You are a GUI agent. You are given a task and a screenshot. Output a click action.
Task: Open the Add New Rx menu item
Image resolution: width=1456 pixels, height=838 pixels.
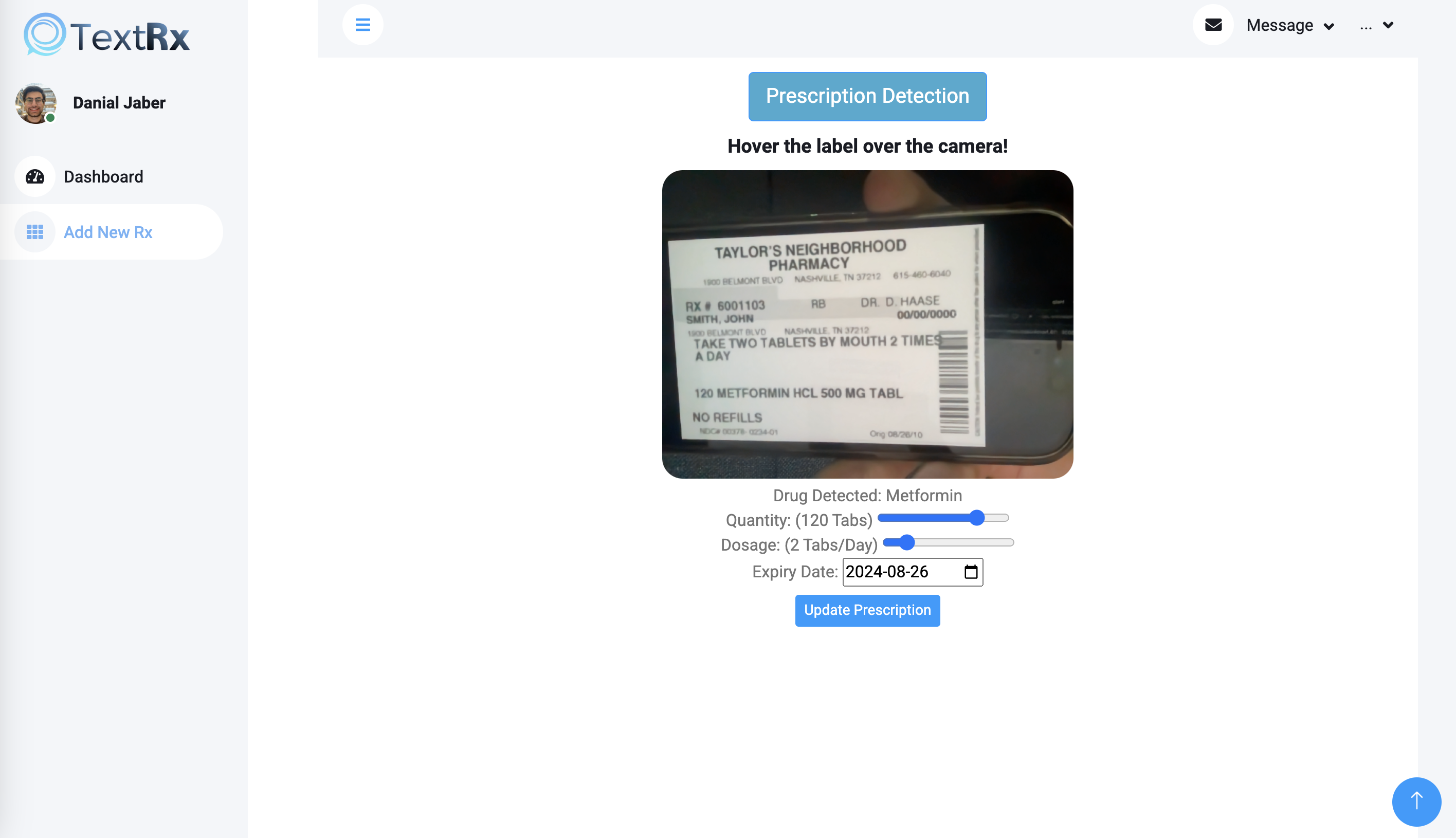(x=111, y=232)
